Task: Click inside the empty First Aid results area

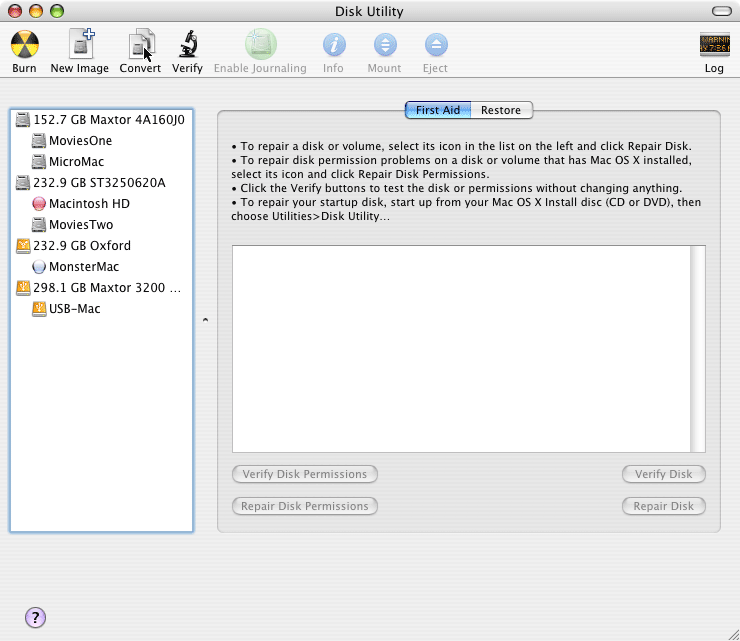Action: click(461, 349)
